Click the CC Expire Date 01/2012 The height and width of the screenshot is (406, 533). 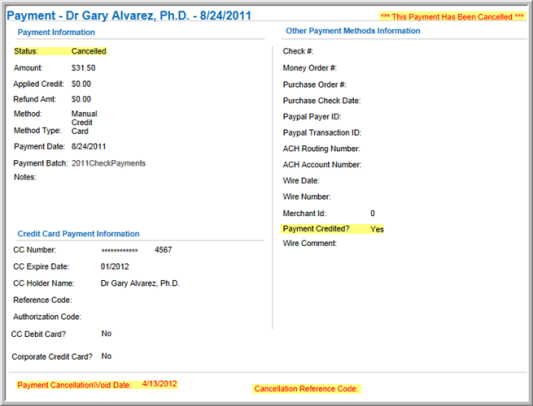click(x=115, y=267)
